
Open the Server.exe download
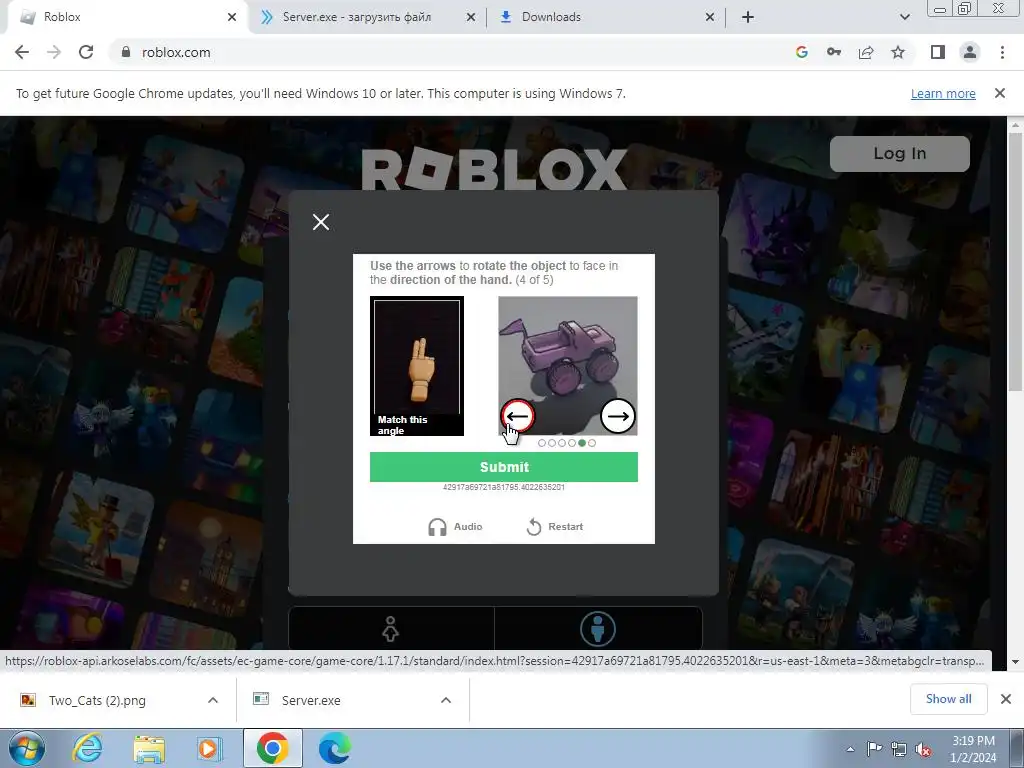point(311,700)
